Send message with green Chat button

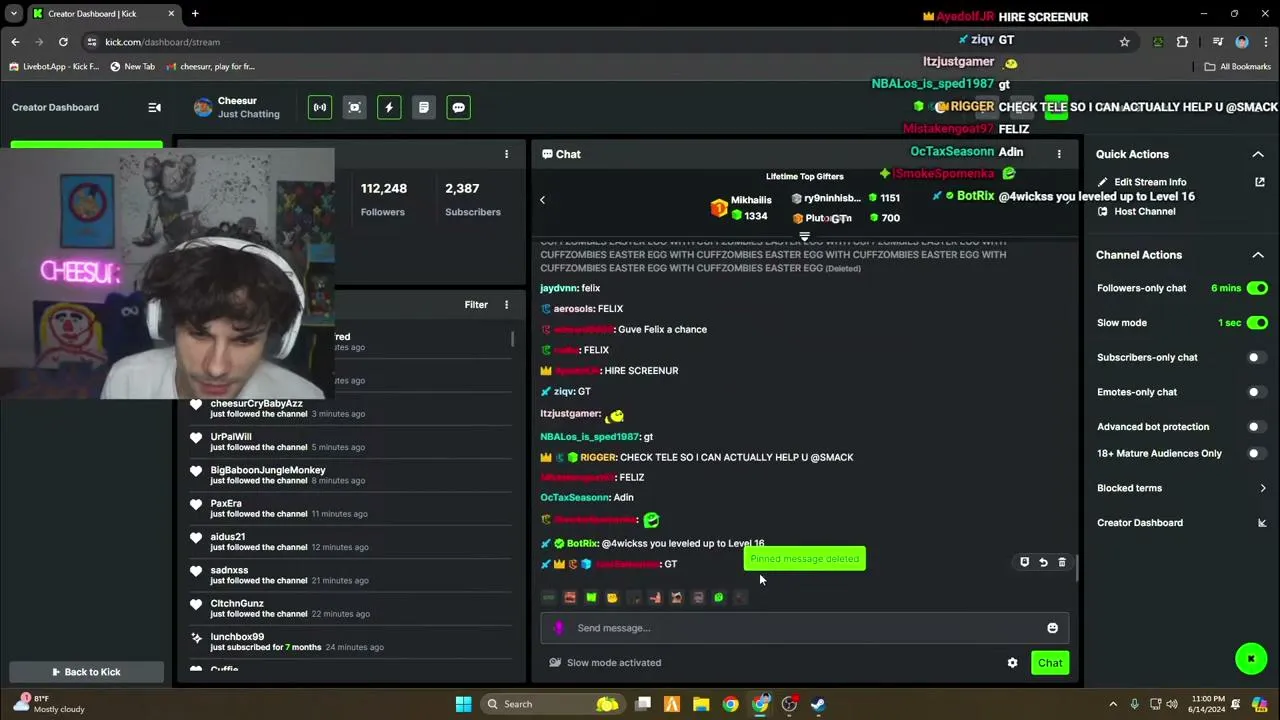[x=1050, y=663]
